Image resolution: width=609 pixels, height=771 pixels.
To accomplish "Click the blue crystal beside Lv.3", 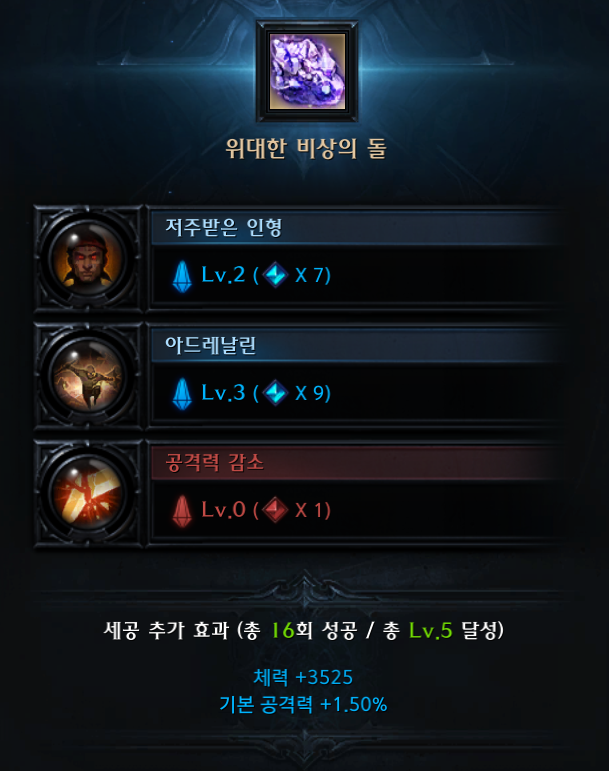I will click(x=182, y=393).
